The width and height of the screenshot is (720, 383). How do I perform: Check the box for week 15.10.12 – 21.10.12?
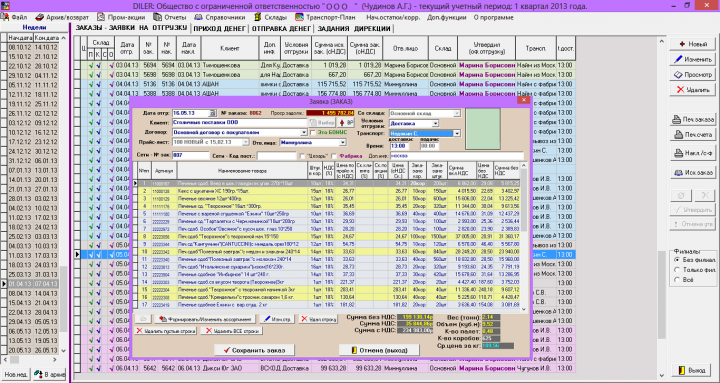click(x=4, y=56)
